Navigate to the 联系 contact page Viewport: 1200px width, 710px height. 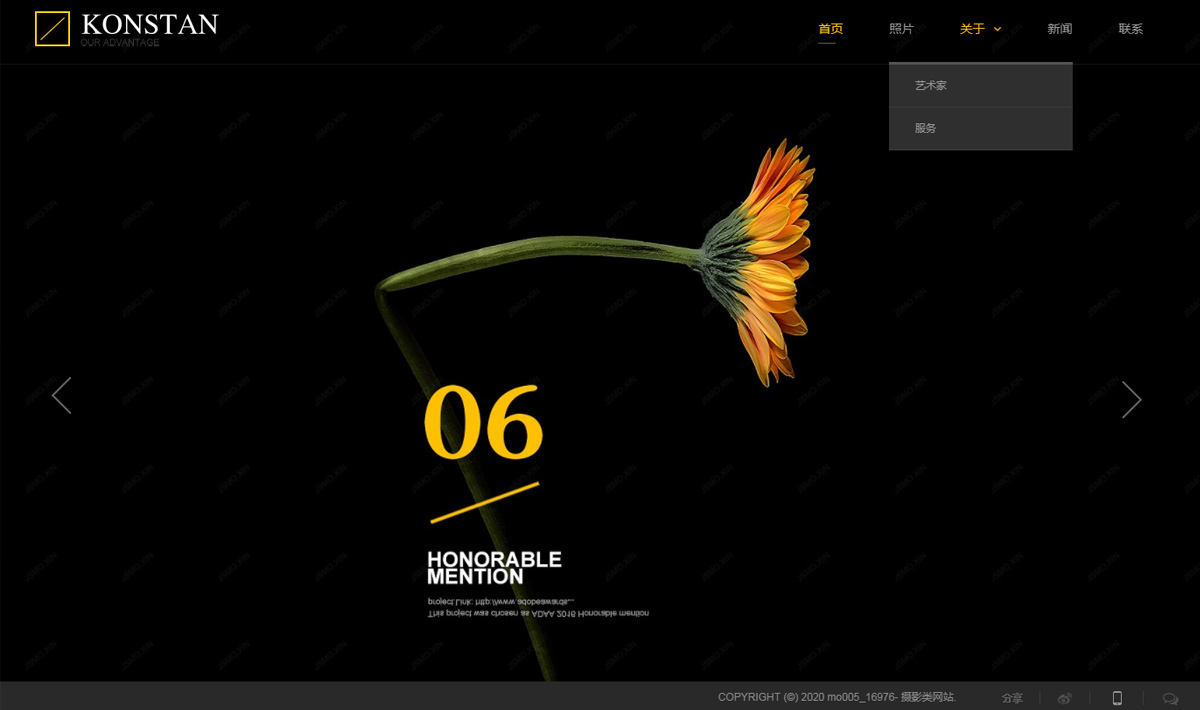pos(1130,29)
